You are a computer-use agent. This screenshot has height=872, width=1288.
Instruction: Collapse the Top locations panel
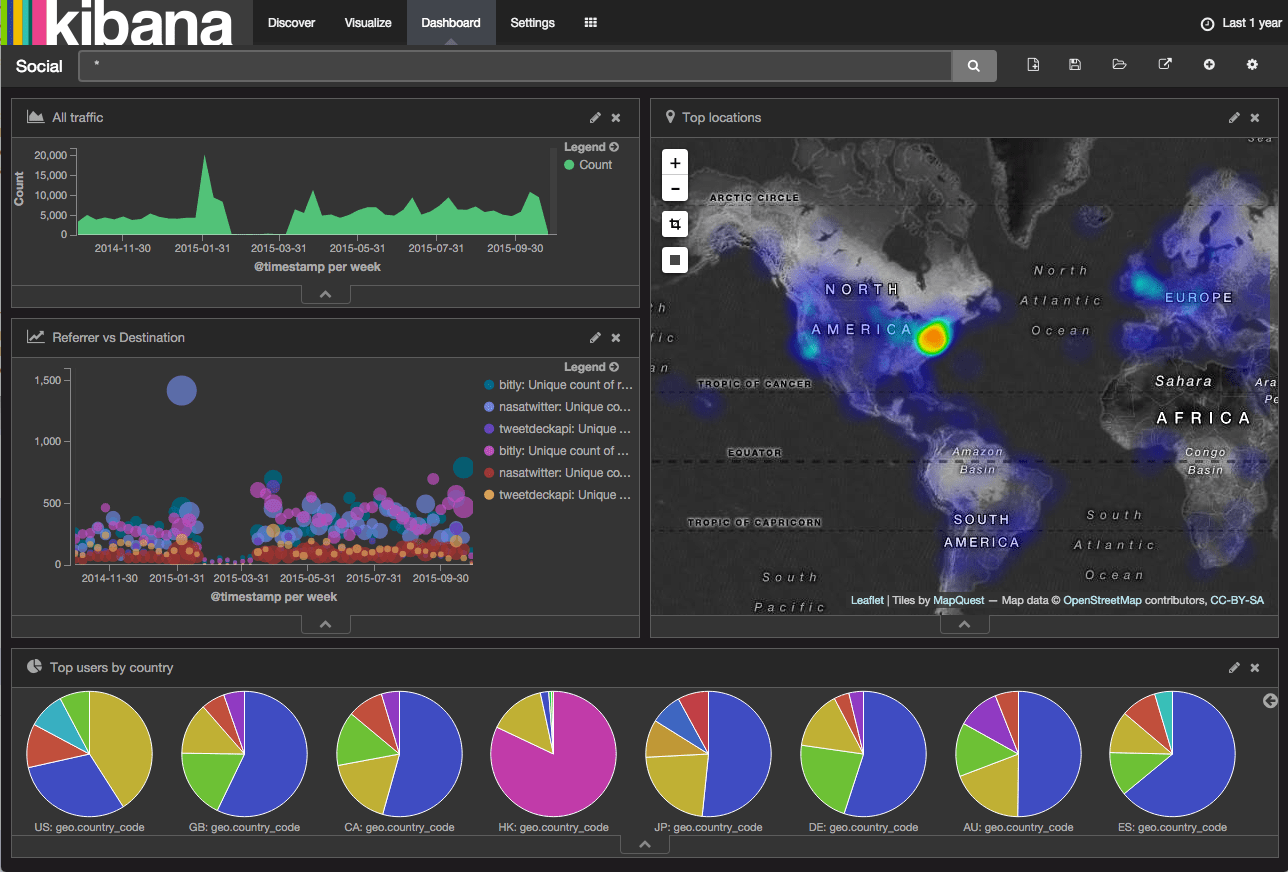963,622
